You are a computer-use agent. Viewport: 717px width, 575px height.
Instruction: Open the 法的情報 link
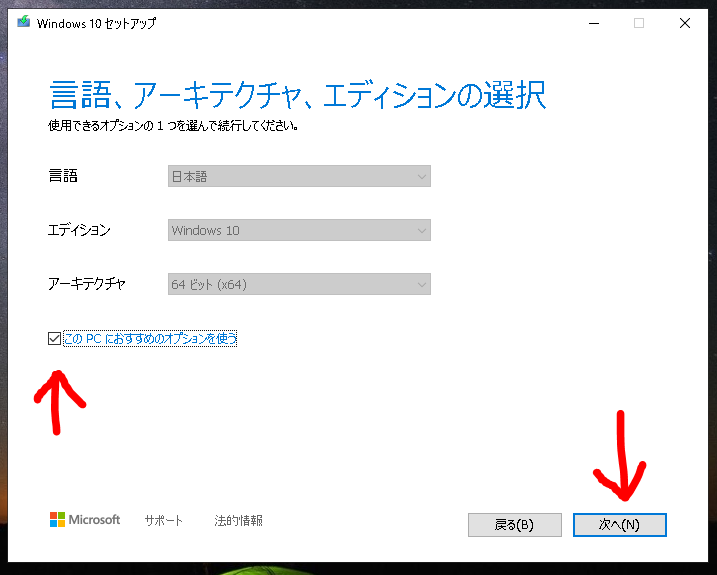click(x=238, y=520)
